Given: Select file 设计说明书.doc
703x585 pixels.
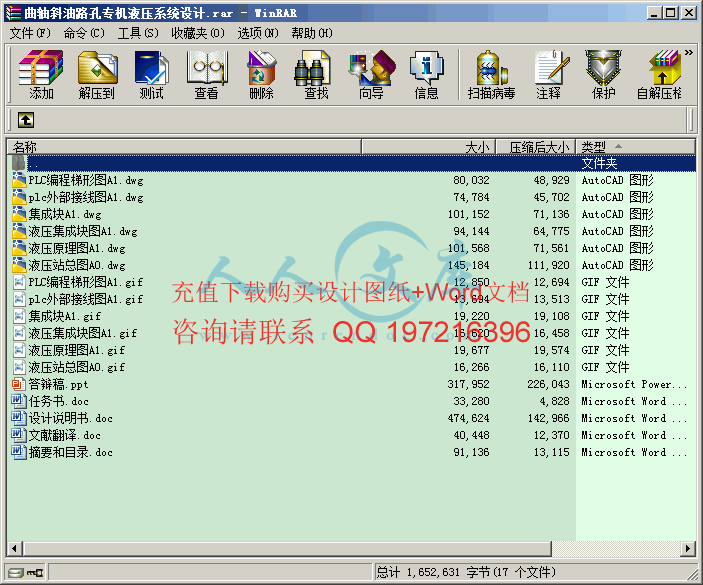Looking at the screenshot, I should click(x=352, y=418).
